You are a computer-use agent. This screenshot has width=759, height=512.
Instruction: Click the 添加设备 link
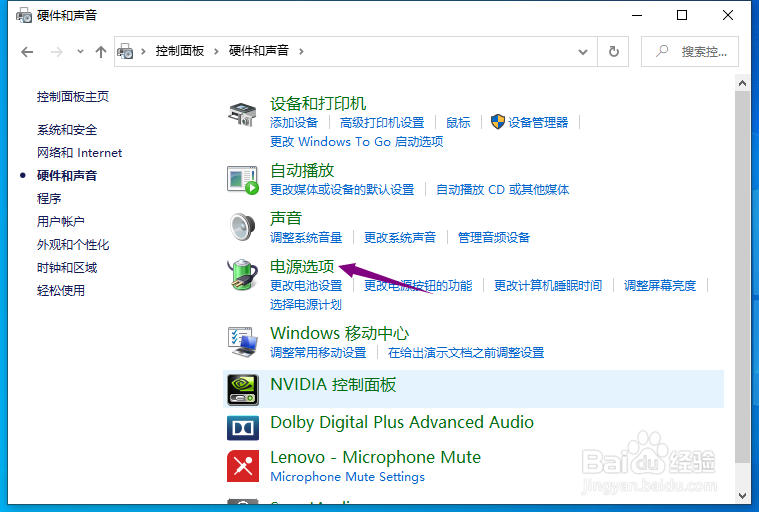point(294,123)
